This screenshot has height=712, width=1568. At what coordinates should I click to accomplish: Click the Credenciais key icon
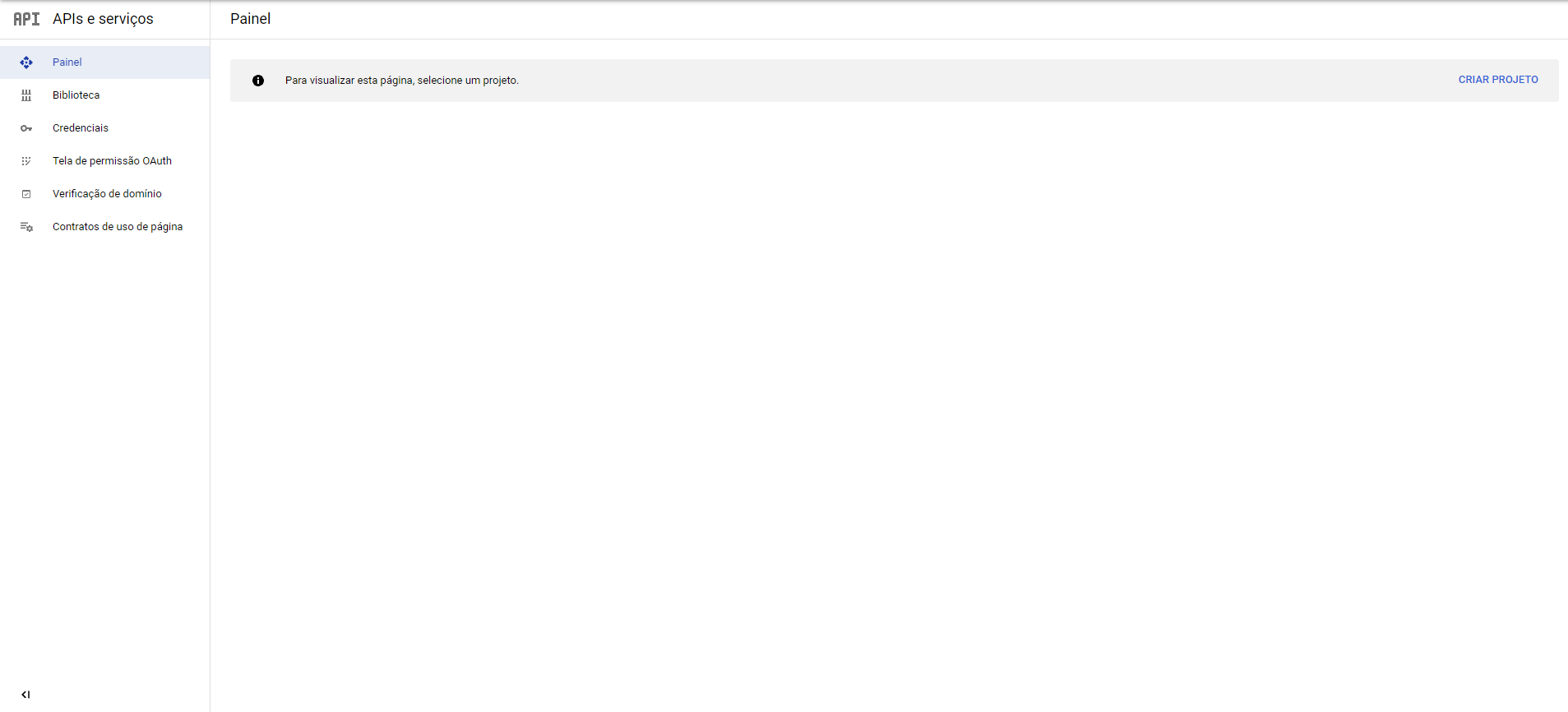[x=26, y=128]
